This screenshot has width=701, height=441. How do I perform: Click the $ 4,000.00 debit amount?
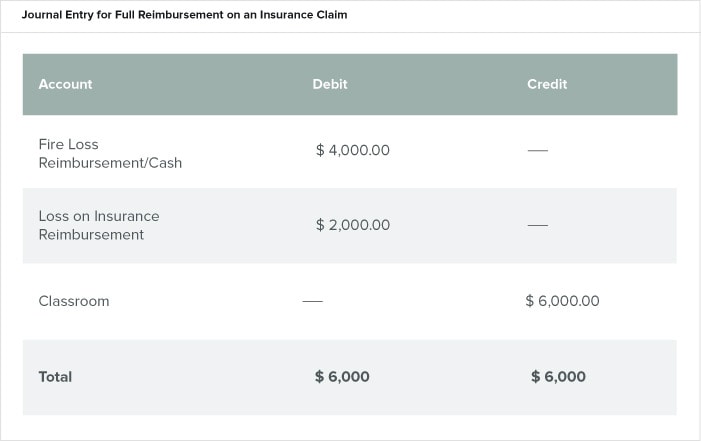point(353,150)
